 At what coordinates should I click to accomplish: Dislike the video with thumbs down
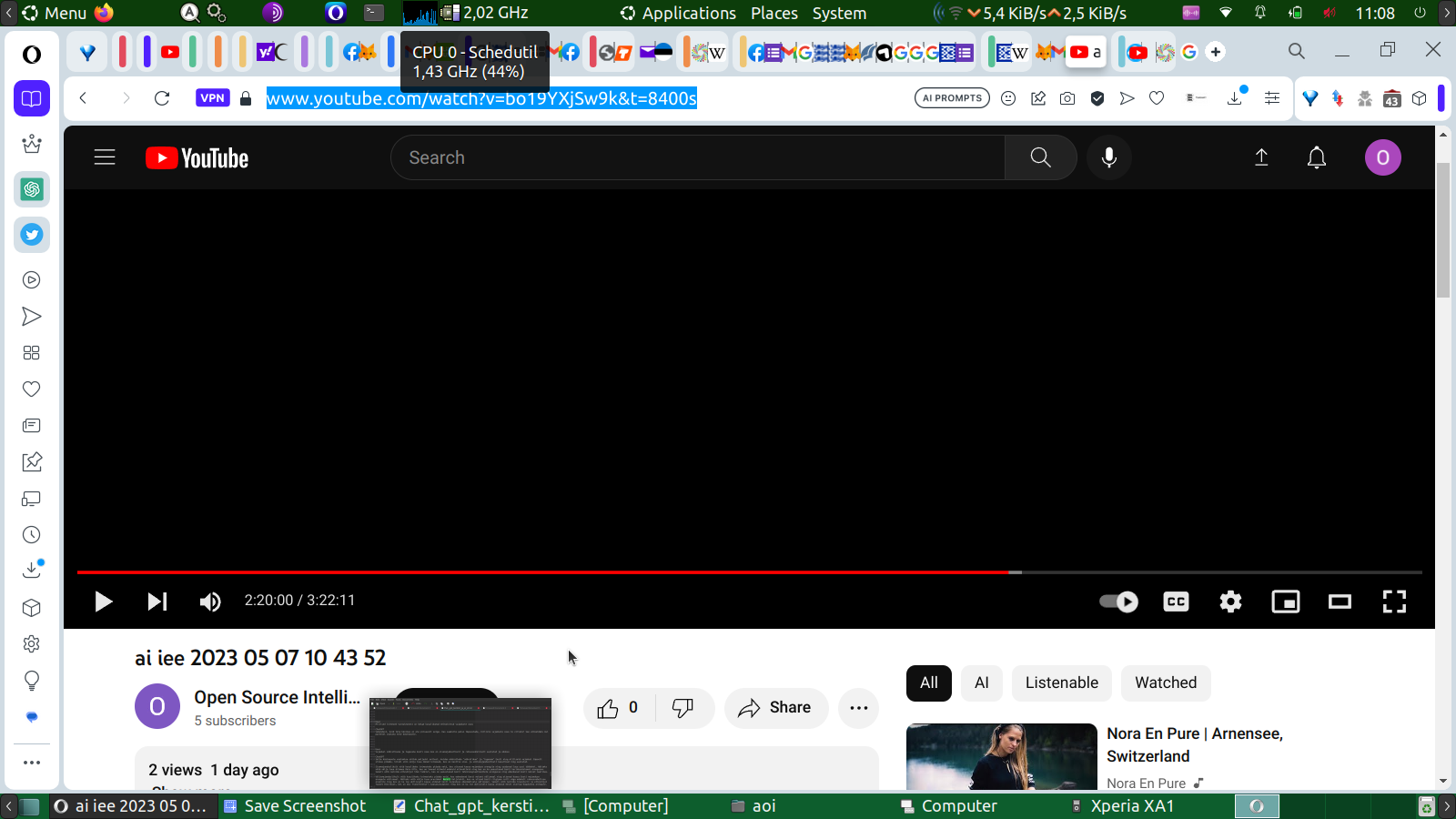click(682, 708)
